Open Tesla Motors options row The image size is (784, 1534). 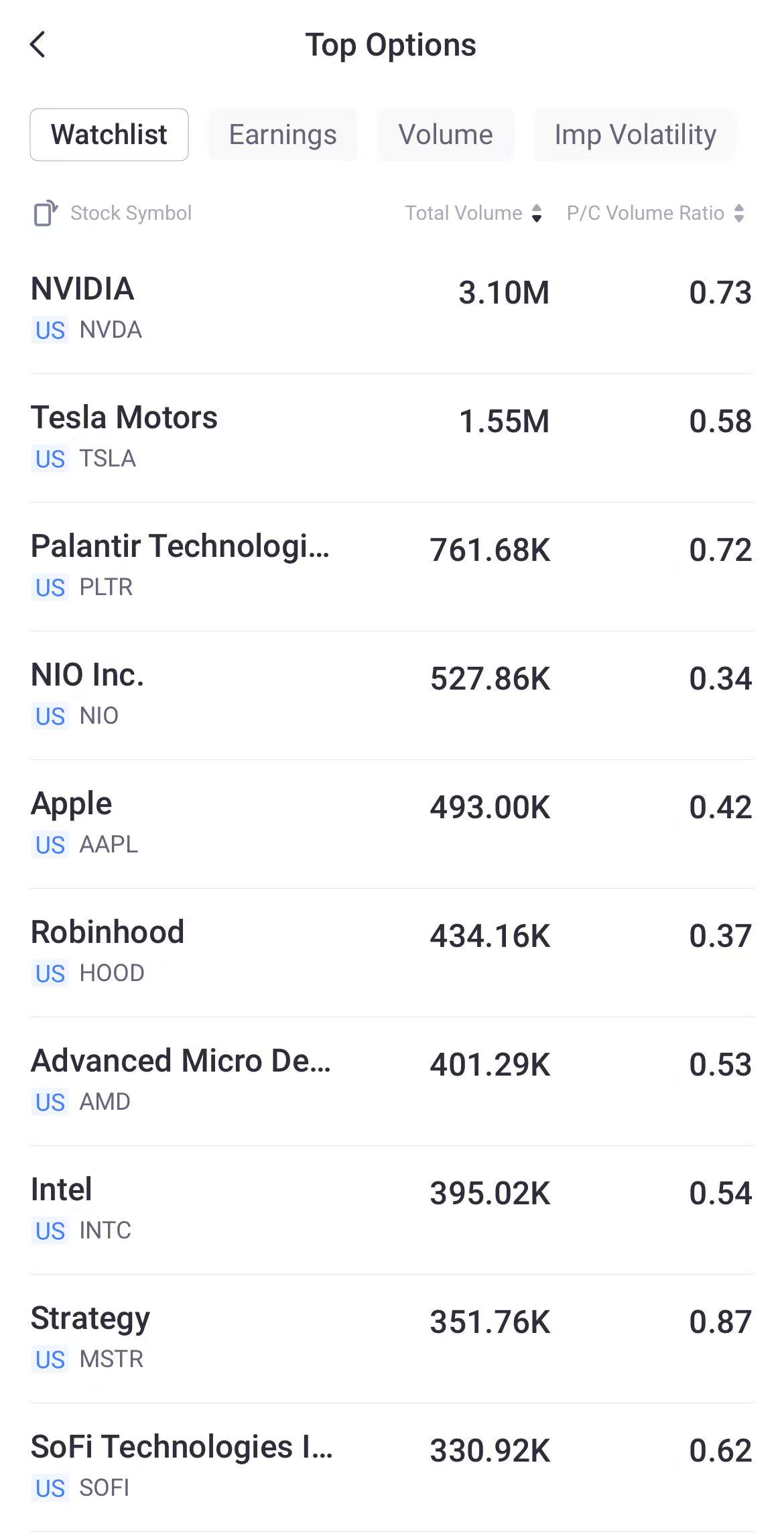(x=391, y=437)
